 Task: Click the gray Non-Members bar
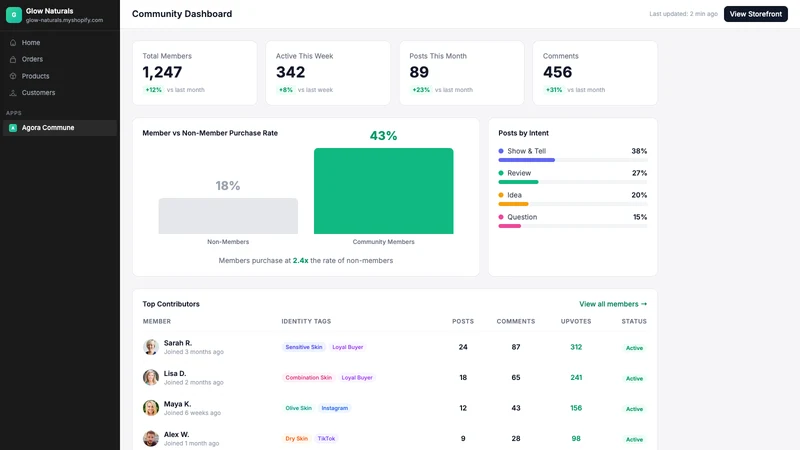(228, 216)
